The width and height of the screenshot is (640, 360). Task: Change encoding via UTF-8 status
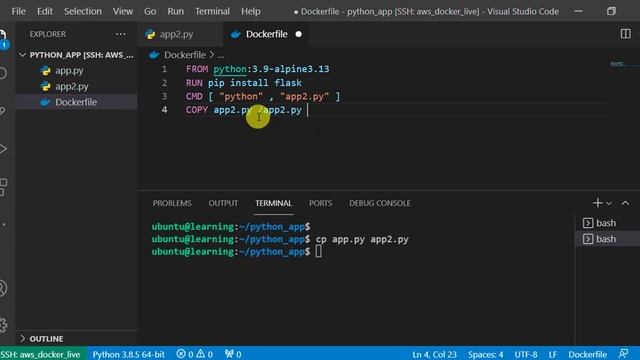click(526, 354)
